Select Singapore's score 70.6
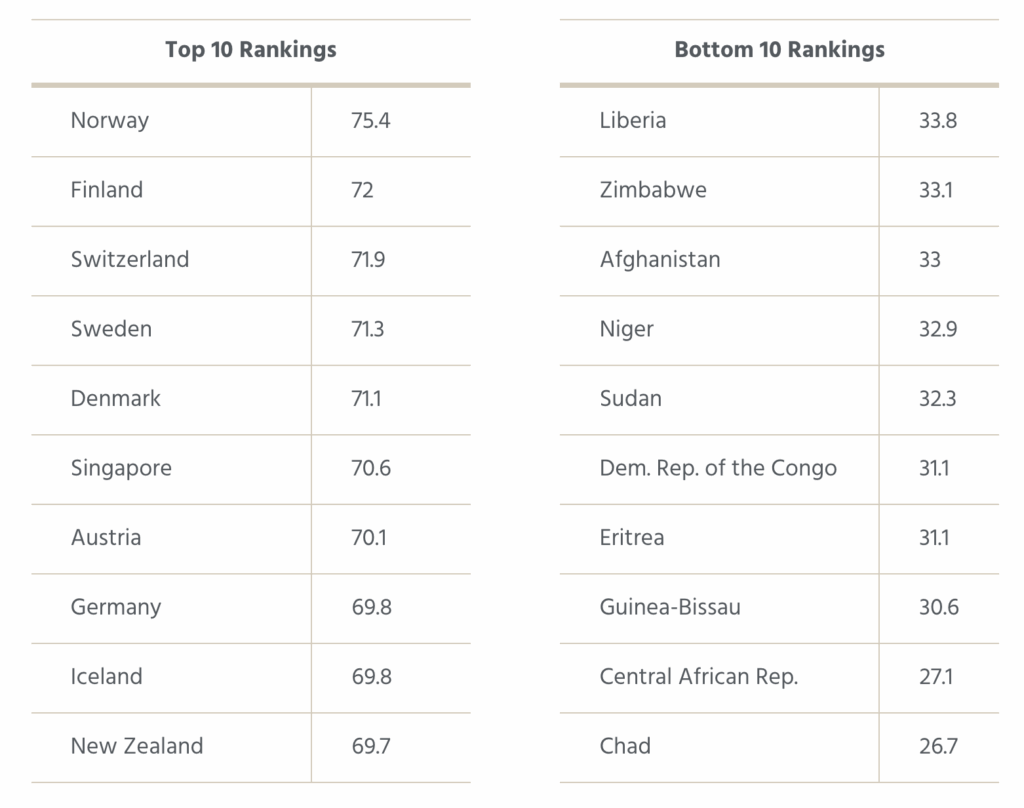This screenshot has height=808, width=1024. [x=371, y=468]
